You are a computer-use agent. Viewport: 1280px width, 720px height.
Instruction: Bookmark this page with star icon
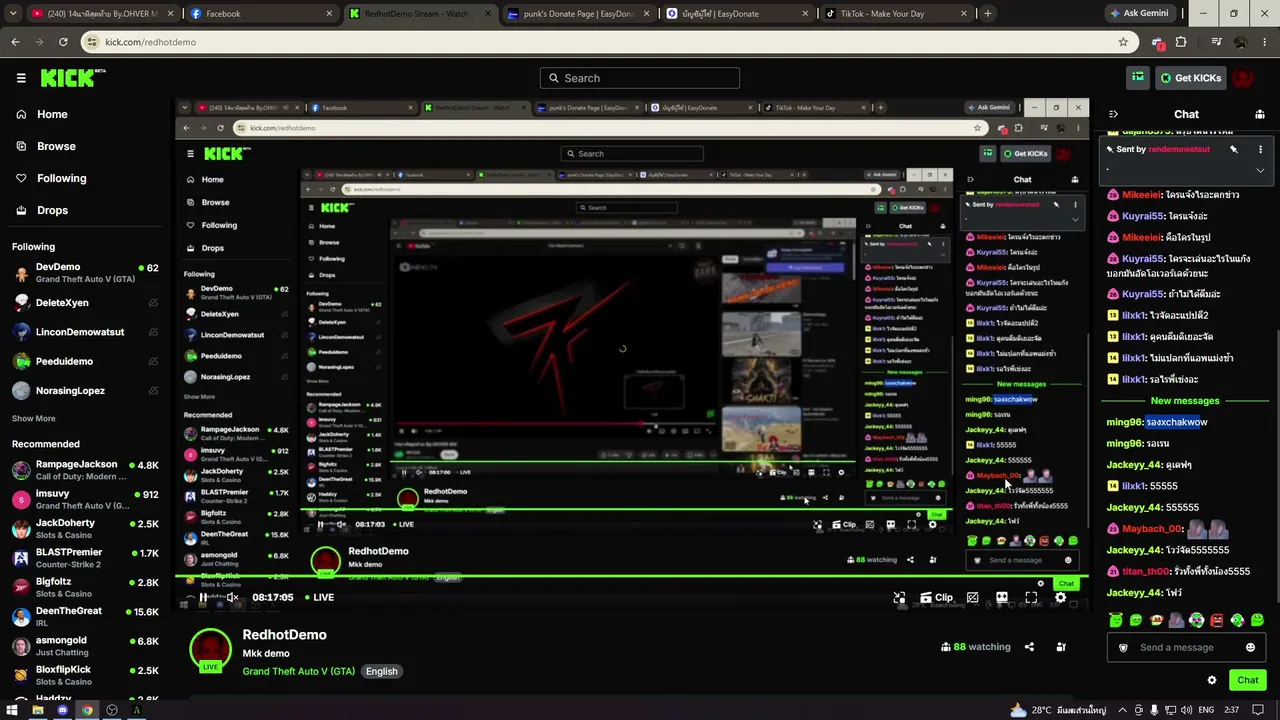1123,42
